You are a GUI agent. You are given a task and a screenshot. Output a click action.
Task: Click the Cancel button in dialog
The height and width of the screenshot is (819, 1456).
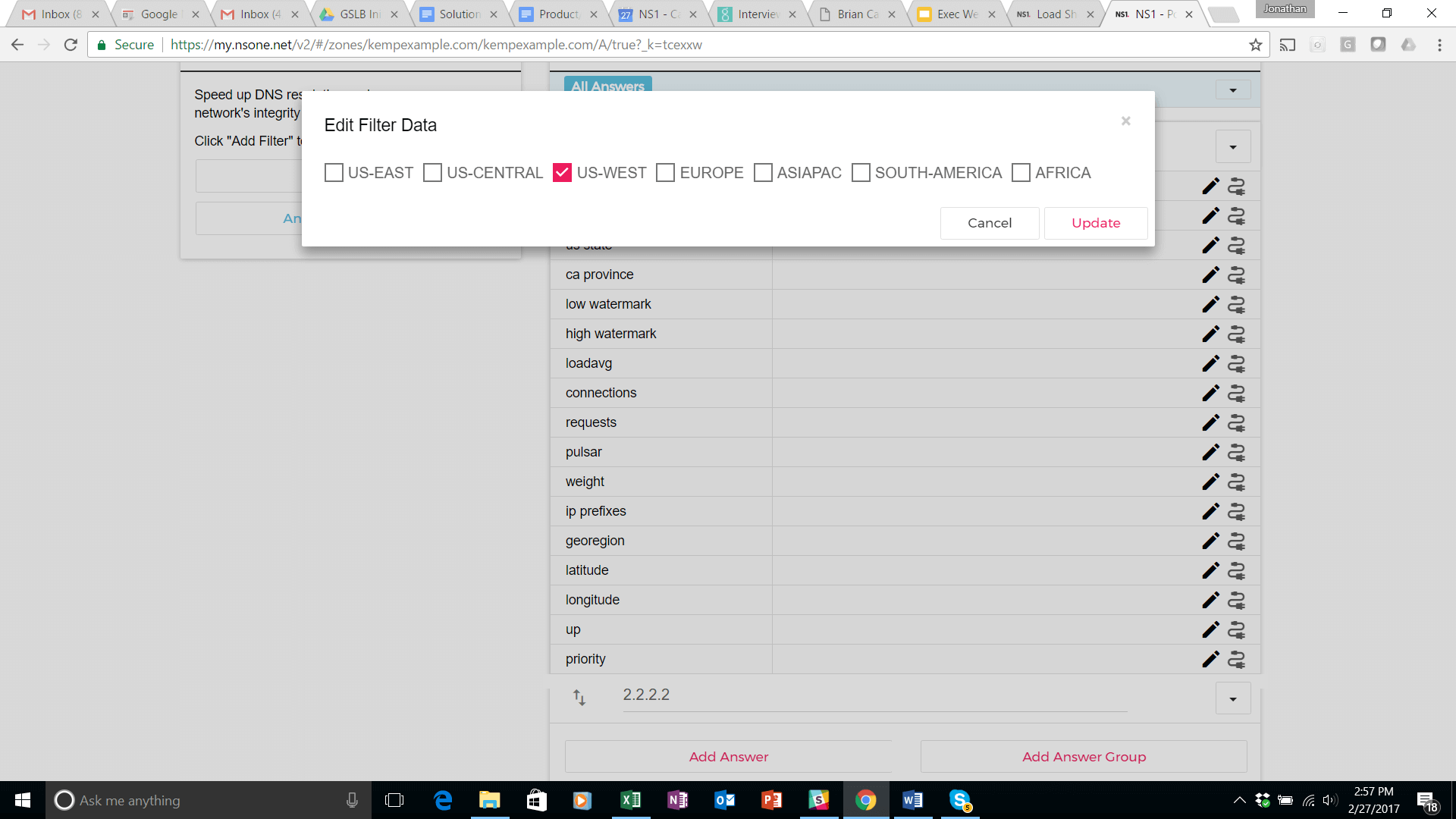(989, 223)
